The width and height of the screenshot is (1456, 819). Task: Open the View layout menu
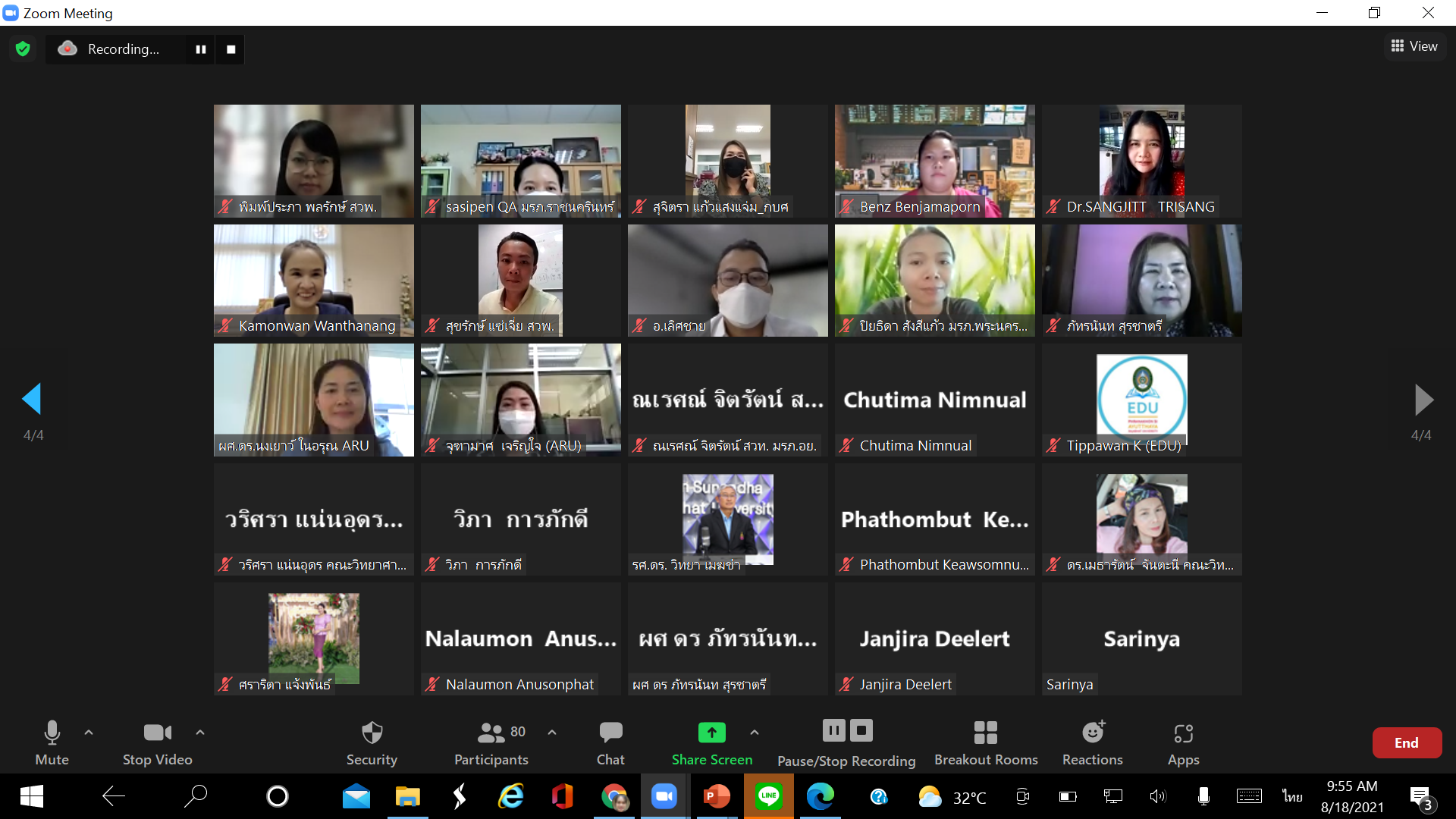coord(1414,46)
